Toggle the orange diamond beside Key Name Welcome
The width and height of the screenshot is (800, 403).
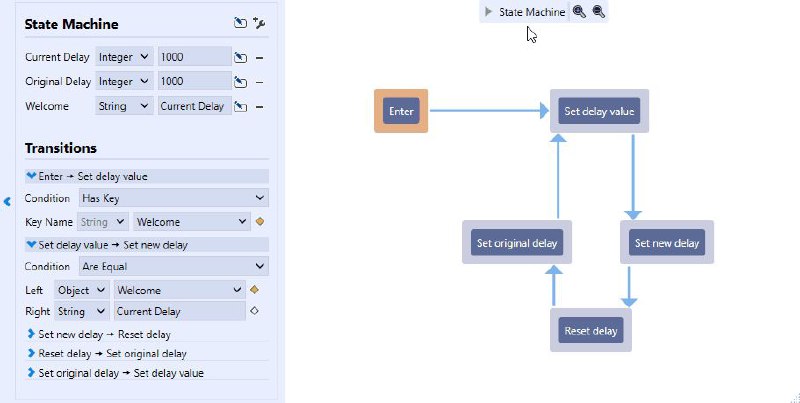click(x=260, y=221)
